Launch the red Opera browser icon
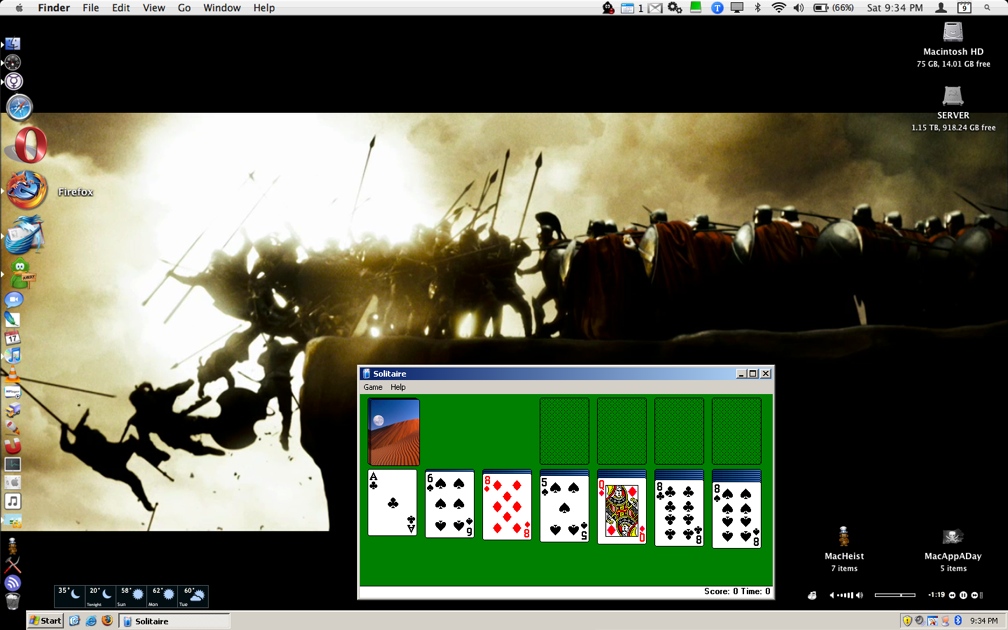Viewport: 1008px width, 630px height. click(26, 144)
